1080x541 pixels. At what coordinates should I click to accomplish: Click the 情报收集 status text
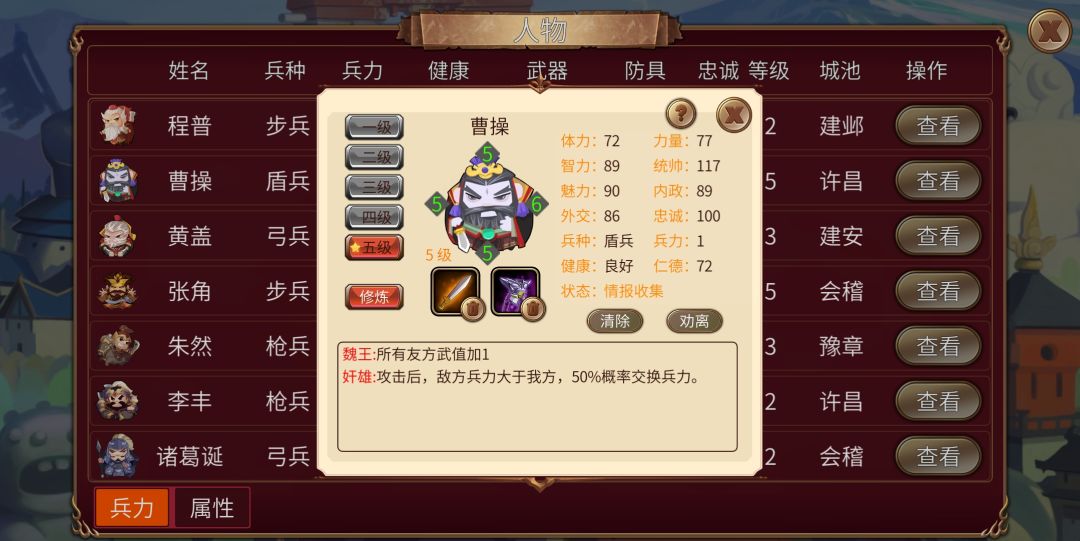click(634, 291)
